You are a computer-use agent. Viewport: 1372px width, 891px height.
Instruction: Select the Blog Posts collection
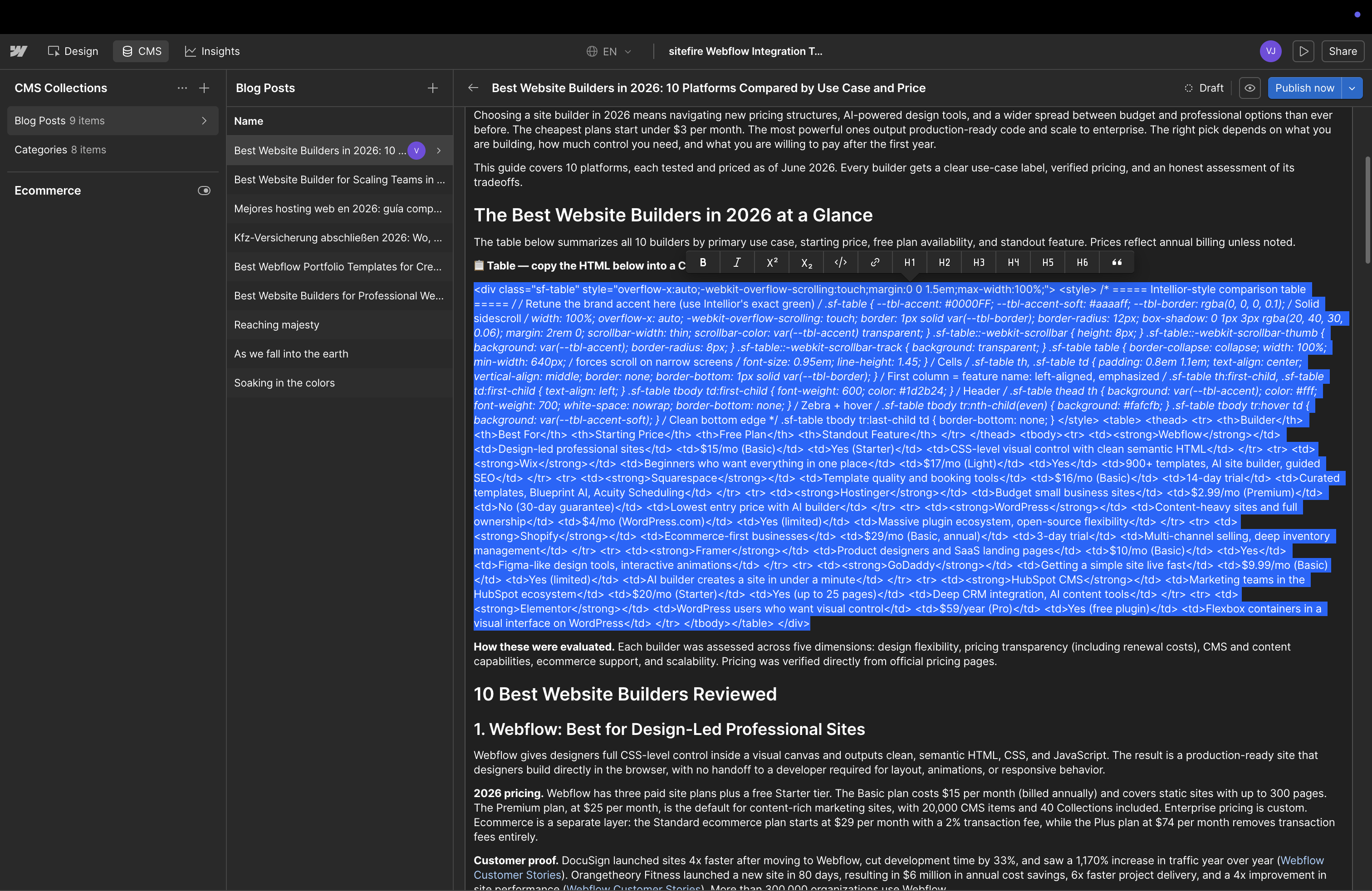click(113, 121)
